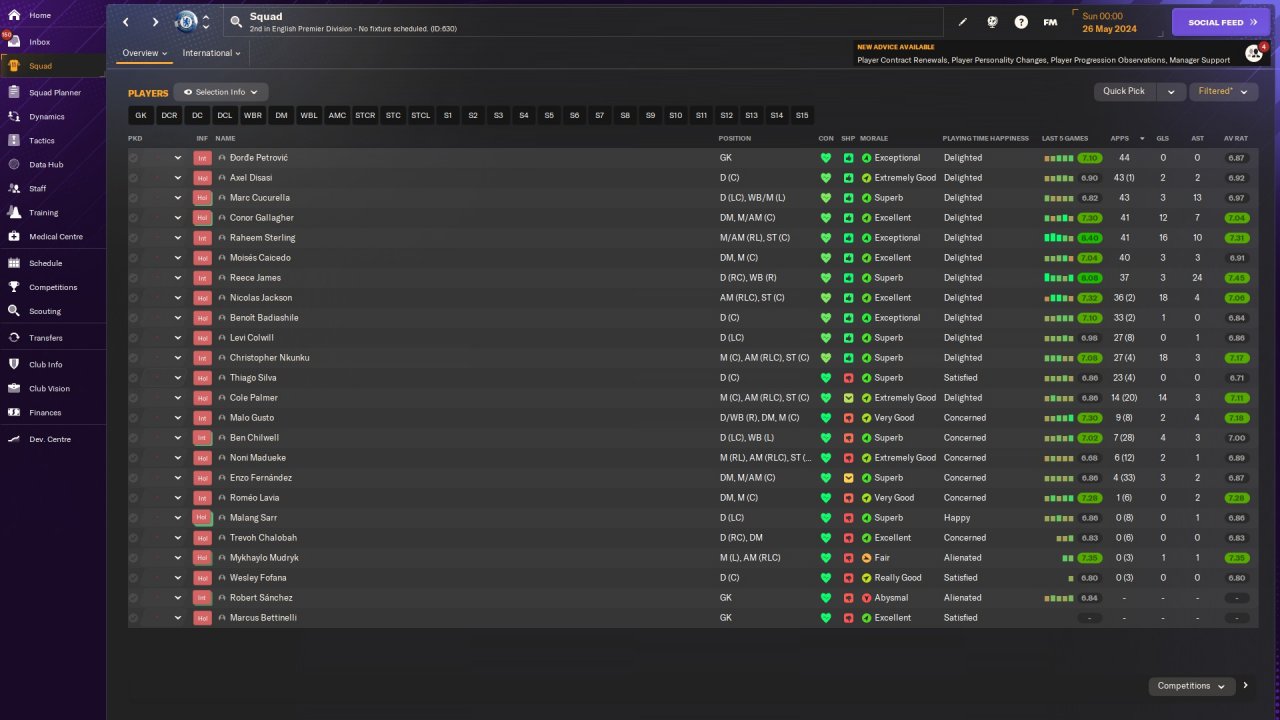Image resolution: width=1280 pixels, height=720 pixels.
Task: Expand the Overview view dropdown
Action: click(145, 53)
